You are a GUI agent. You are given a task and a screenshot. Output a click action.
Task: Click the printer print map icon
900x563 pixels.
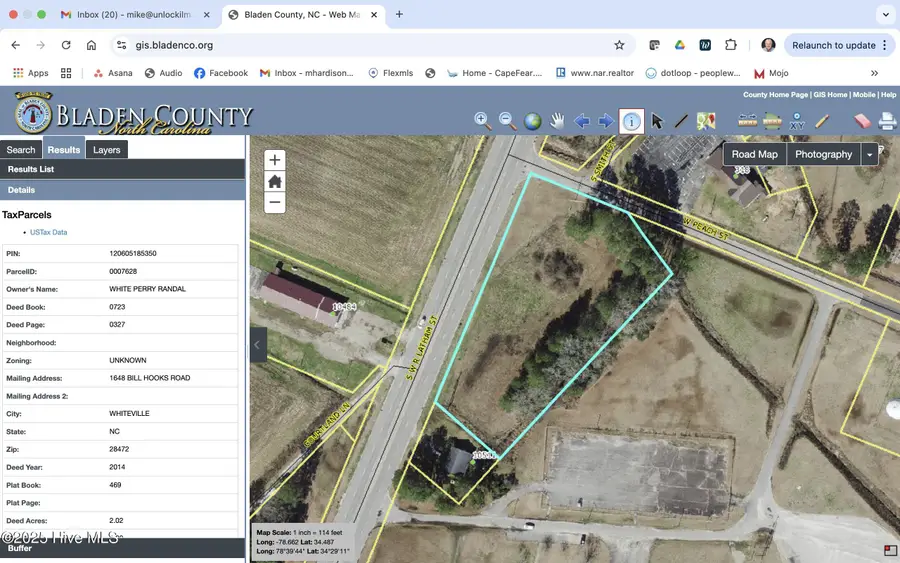[x=887, y=121]
